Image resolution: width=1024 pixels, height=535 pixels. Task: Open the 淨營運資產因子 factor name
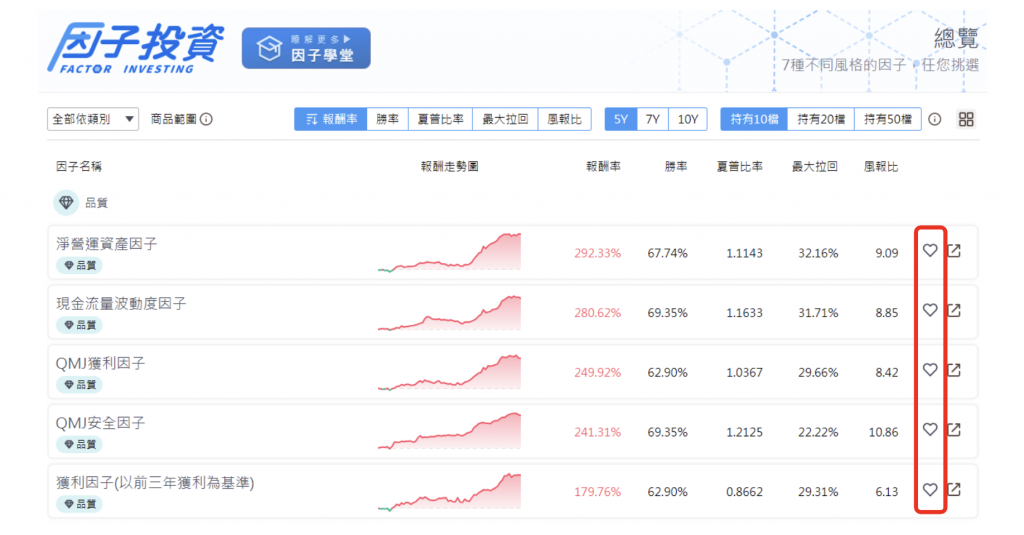pyautogui.click(x=107, y=244)
